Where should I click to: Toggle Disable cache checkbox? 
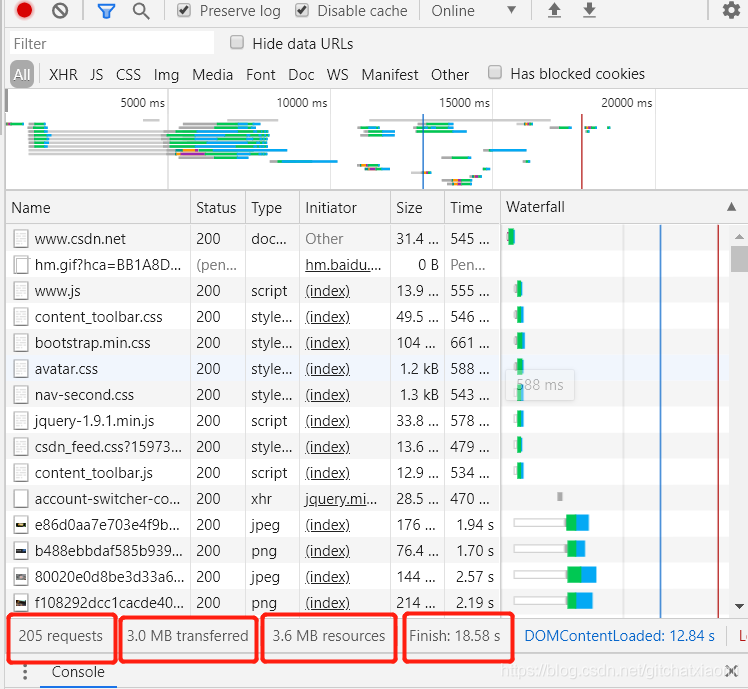301,10
